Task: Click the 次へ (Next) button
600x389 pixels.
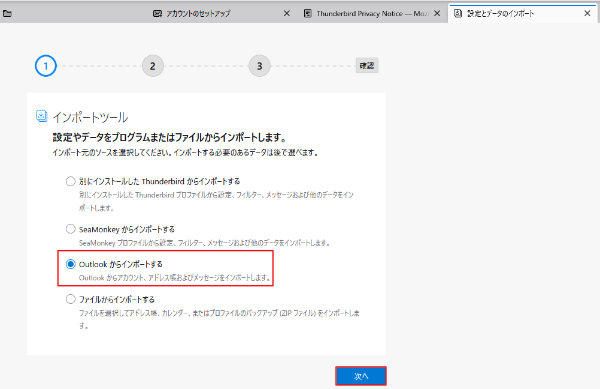Action: point(361,376)
